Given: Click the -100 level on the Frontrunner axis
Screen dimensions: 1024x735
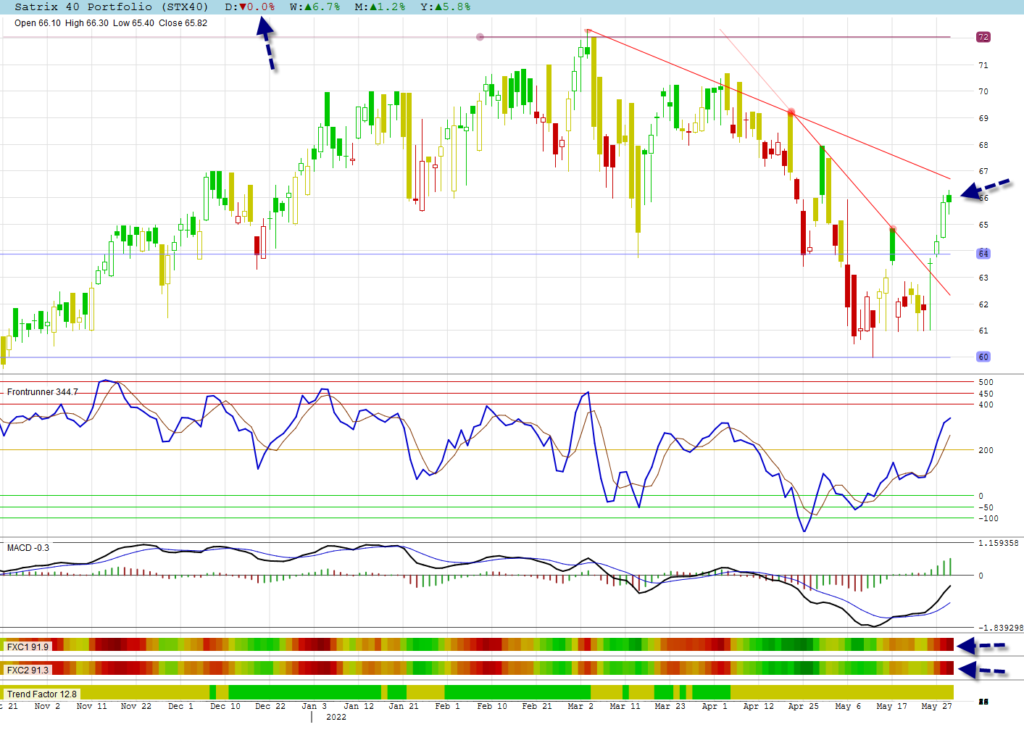Looking at the screenshot, I should point(988,519).
